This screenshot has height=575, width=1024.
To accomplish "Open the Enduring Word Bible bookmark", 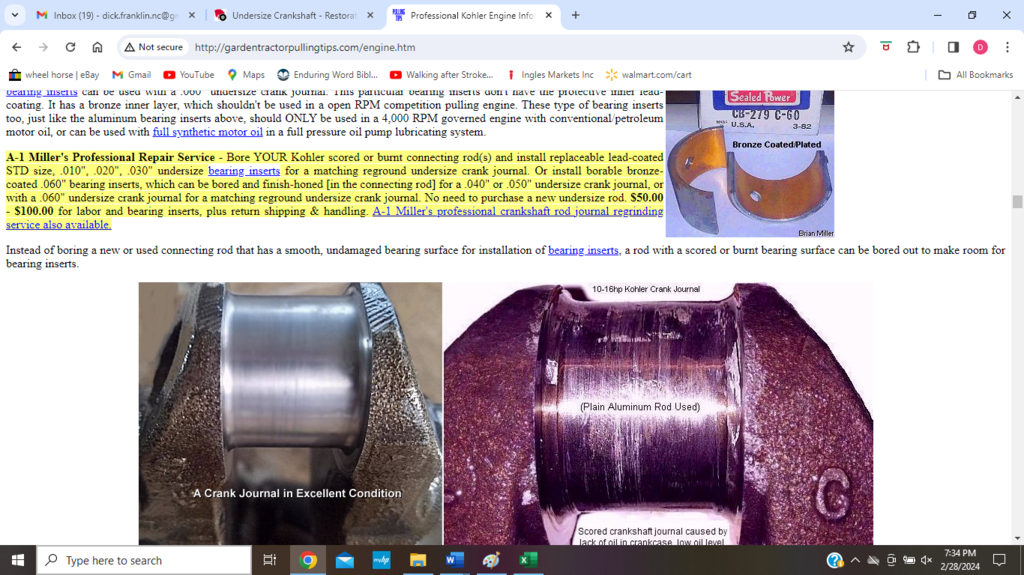I will click(x=327, y=74).
